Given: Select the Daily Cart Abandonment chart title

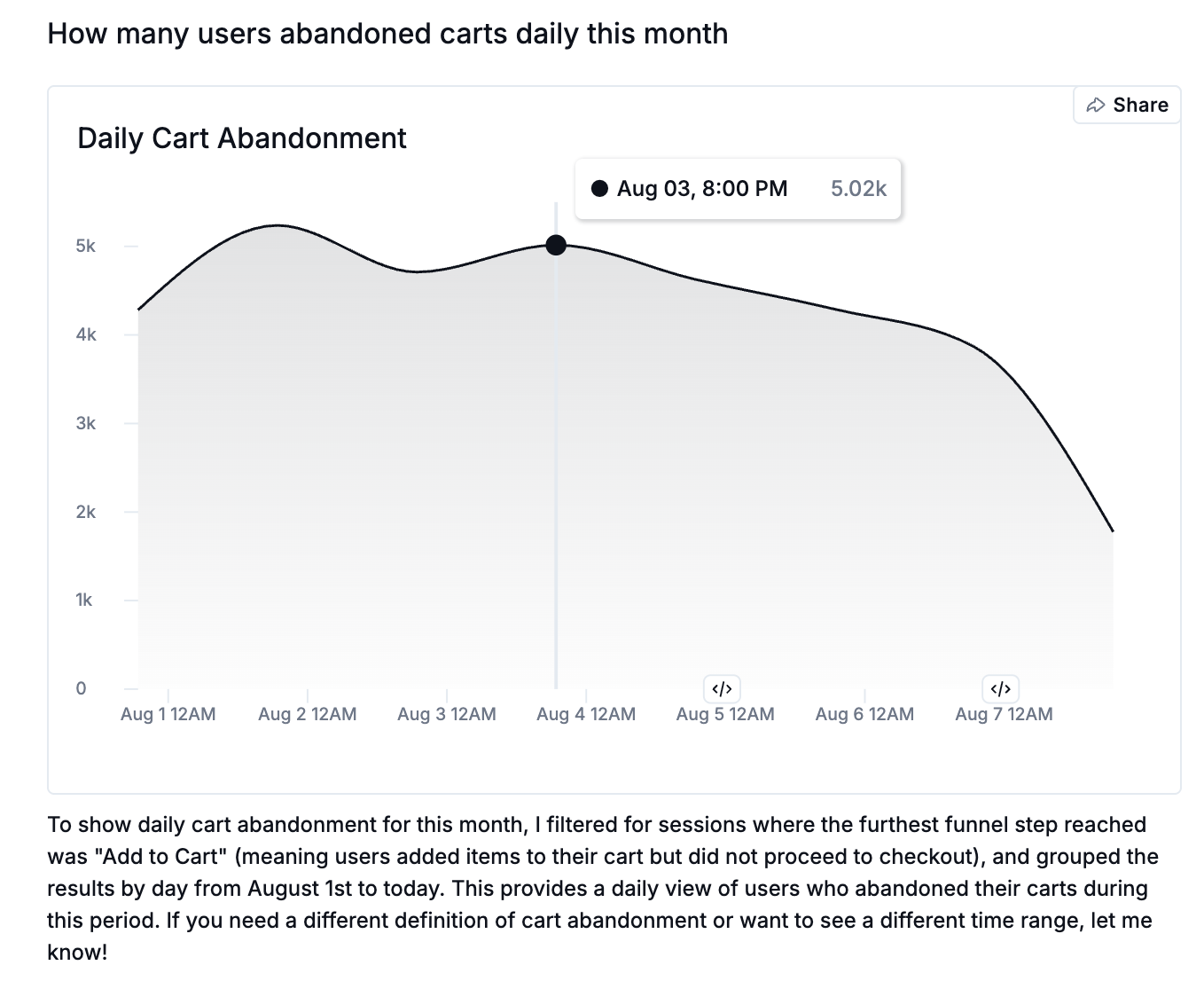Looking at the screenshot, I should tap(241, 138).
